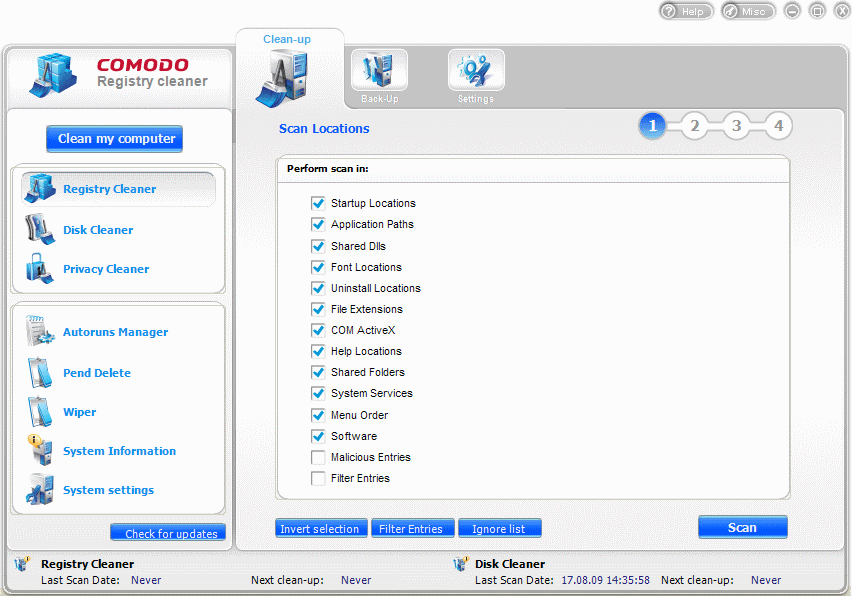Open the Ignore list
852x596 pixels.
point(500,528)
